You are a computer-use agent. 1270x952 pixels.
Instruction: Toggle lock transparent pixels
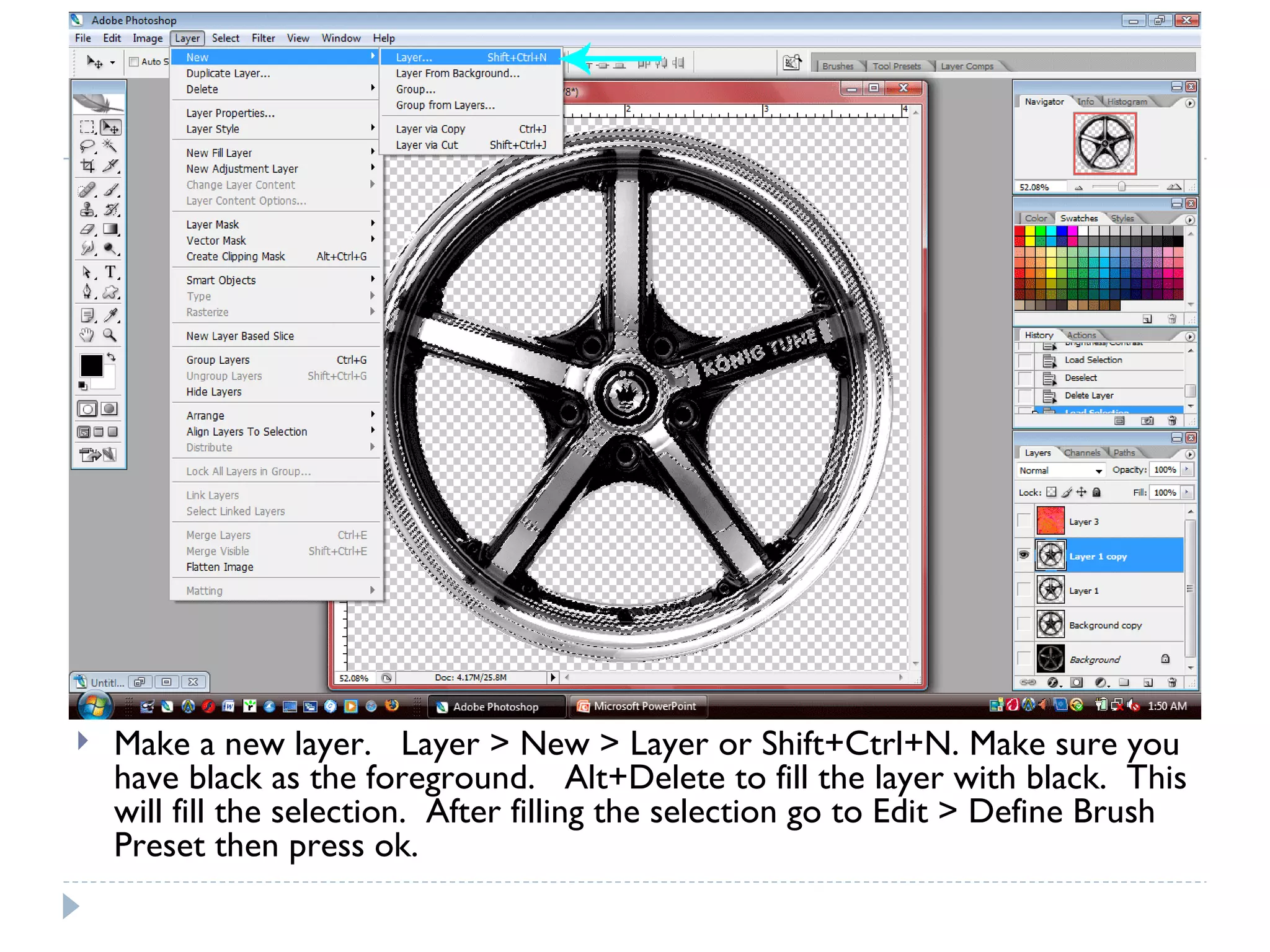click(1051, 492)
